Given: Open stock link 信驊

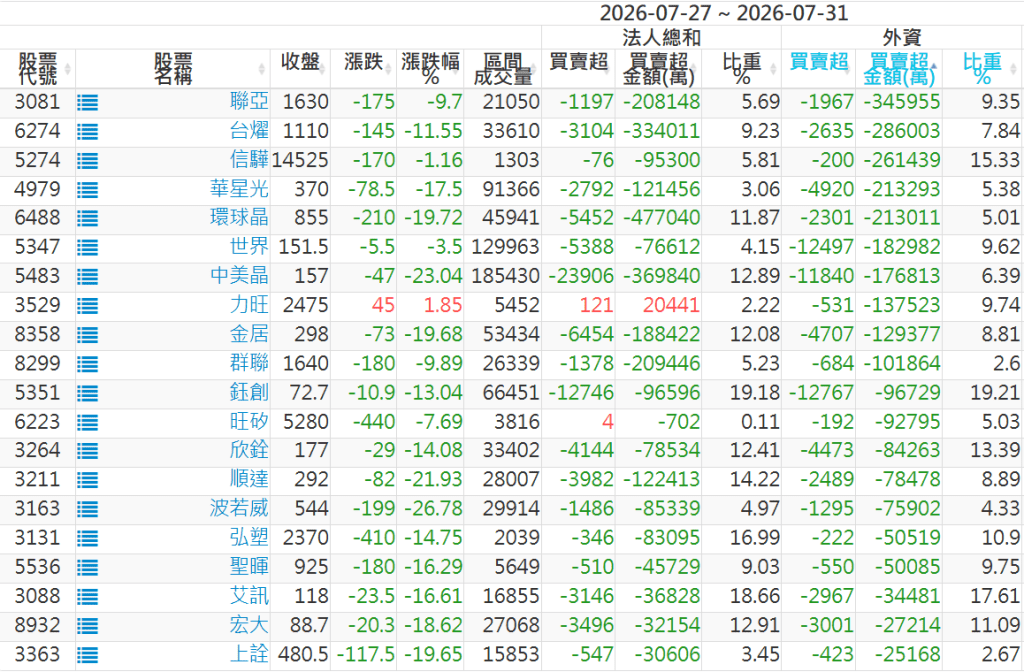Looking at the screenshot, I should (x=249, y=160).
